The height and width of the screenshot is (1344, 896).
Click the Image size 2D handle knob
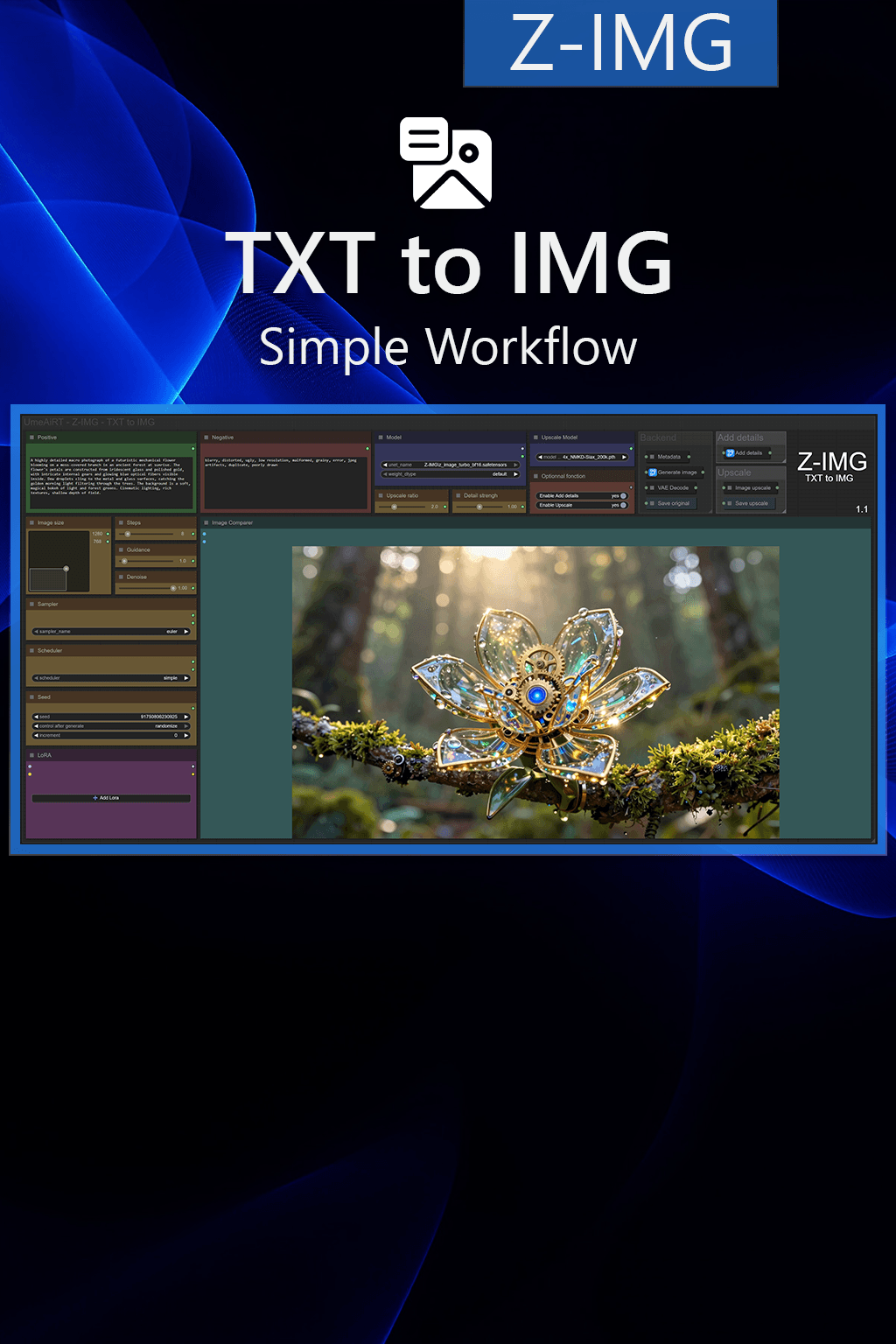pos(66,569)
